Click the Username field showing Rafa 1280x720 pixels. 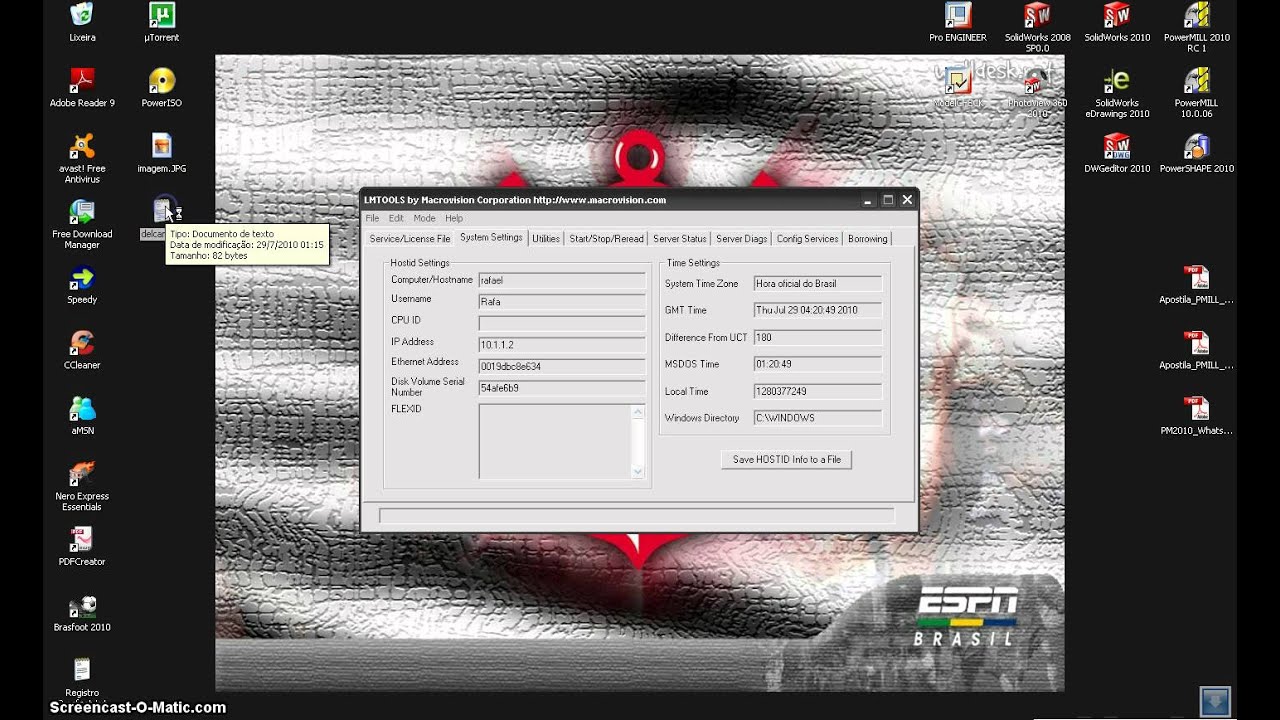coord(562,301)
